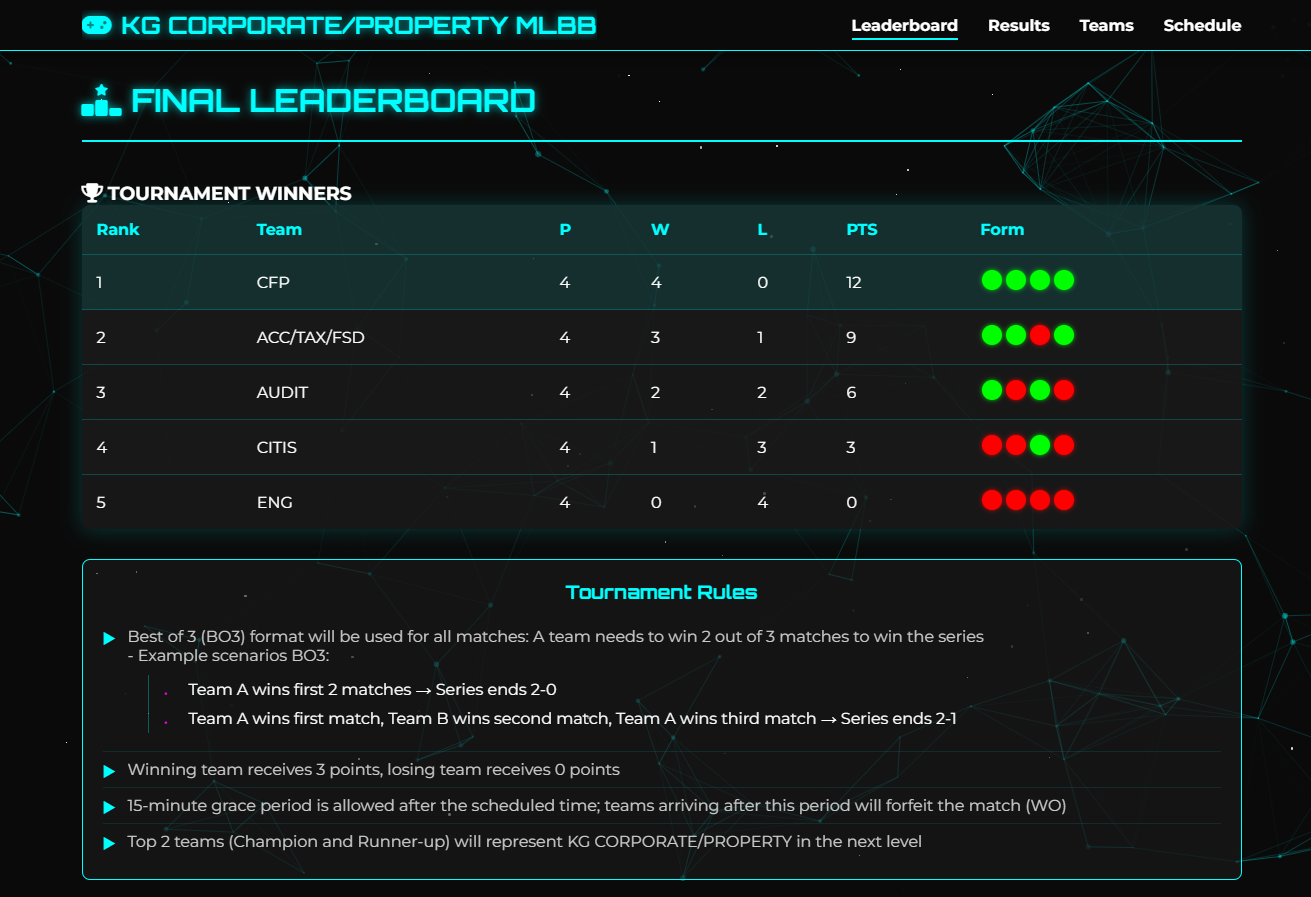Click the podium icon next to Final Leaderboard

coord(100,99)
